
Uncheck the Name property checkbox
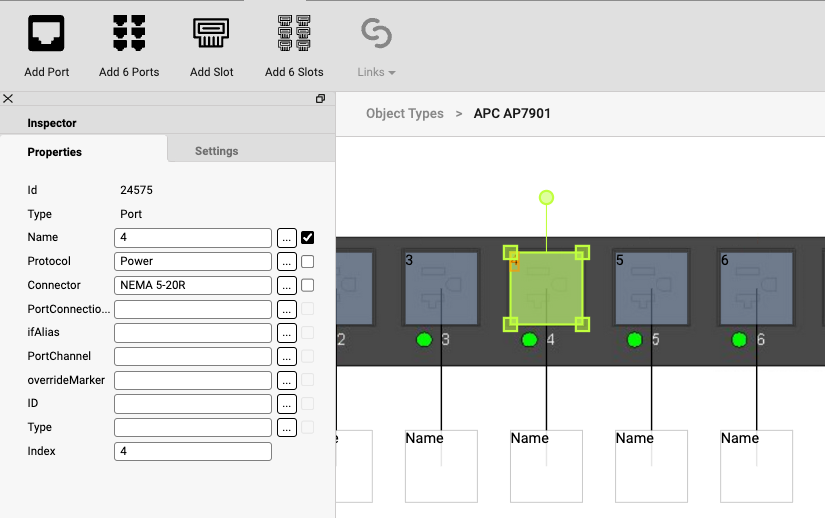(x=308, y=238)
